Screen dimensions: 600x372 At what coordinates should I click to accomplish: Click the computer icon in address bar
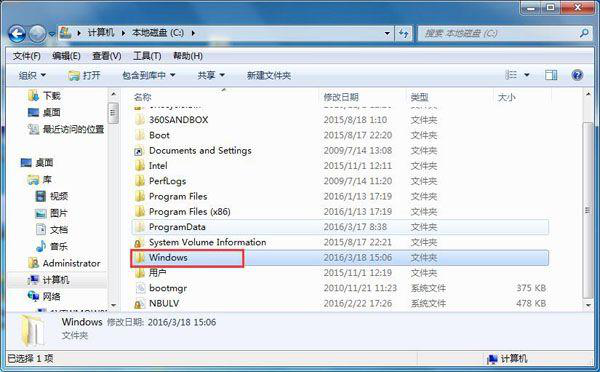65,33
